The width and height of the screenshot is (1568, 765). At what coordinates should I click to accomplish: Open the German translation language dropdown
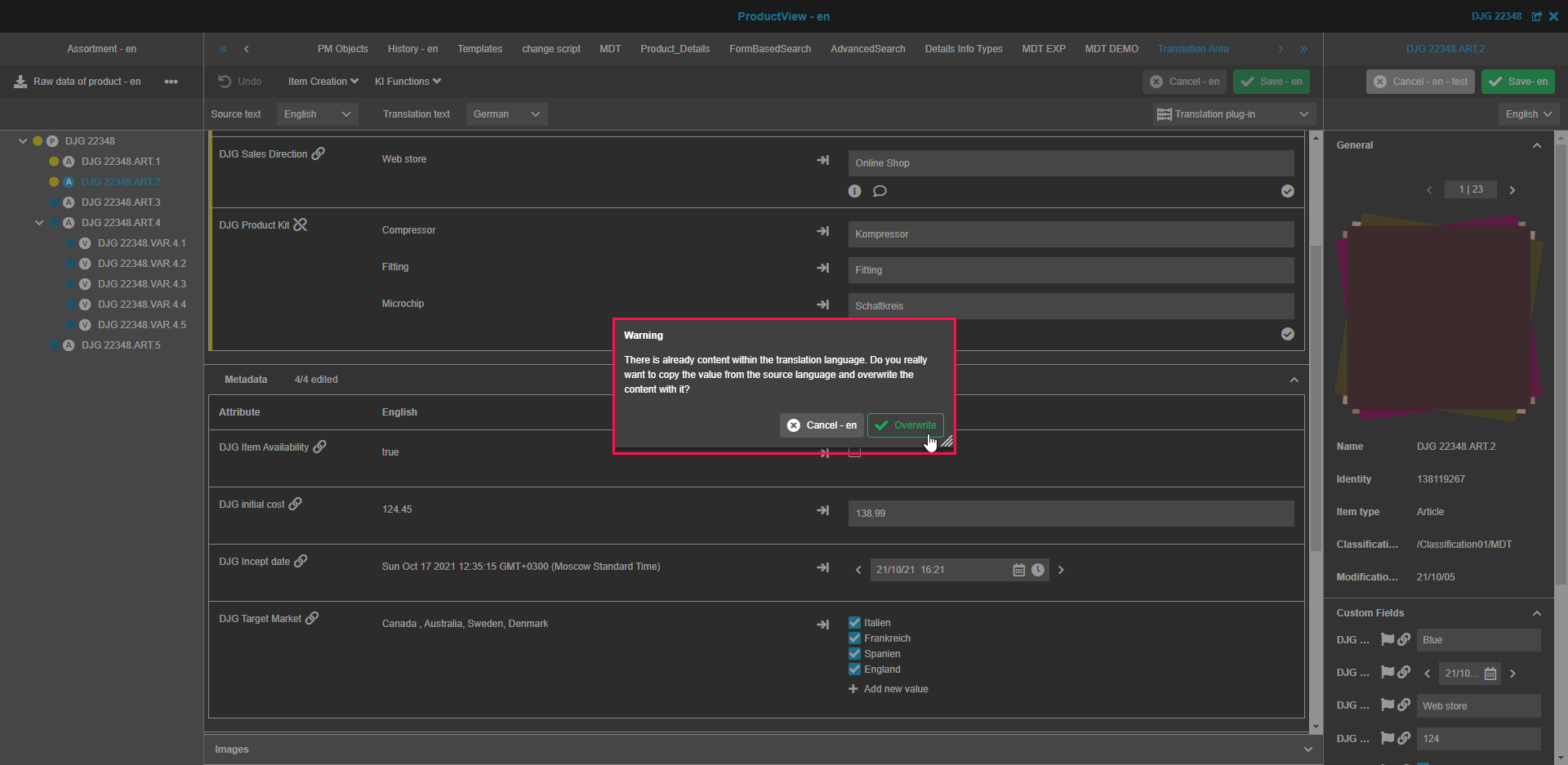[x=506, y=114]
